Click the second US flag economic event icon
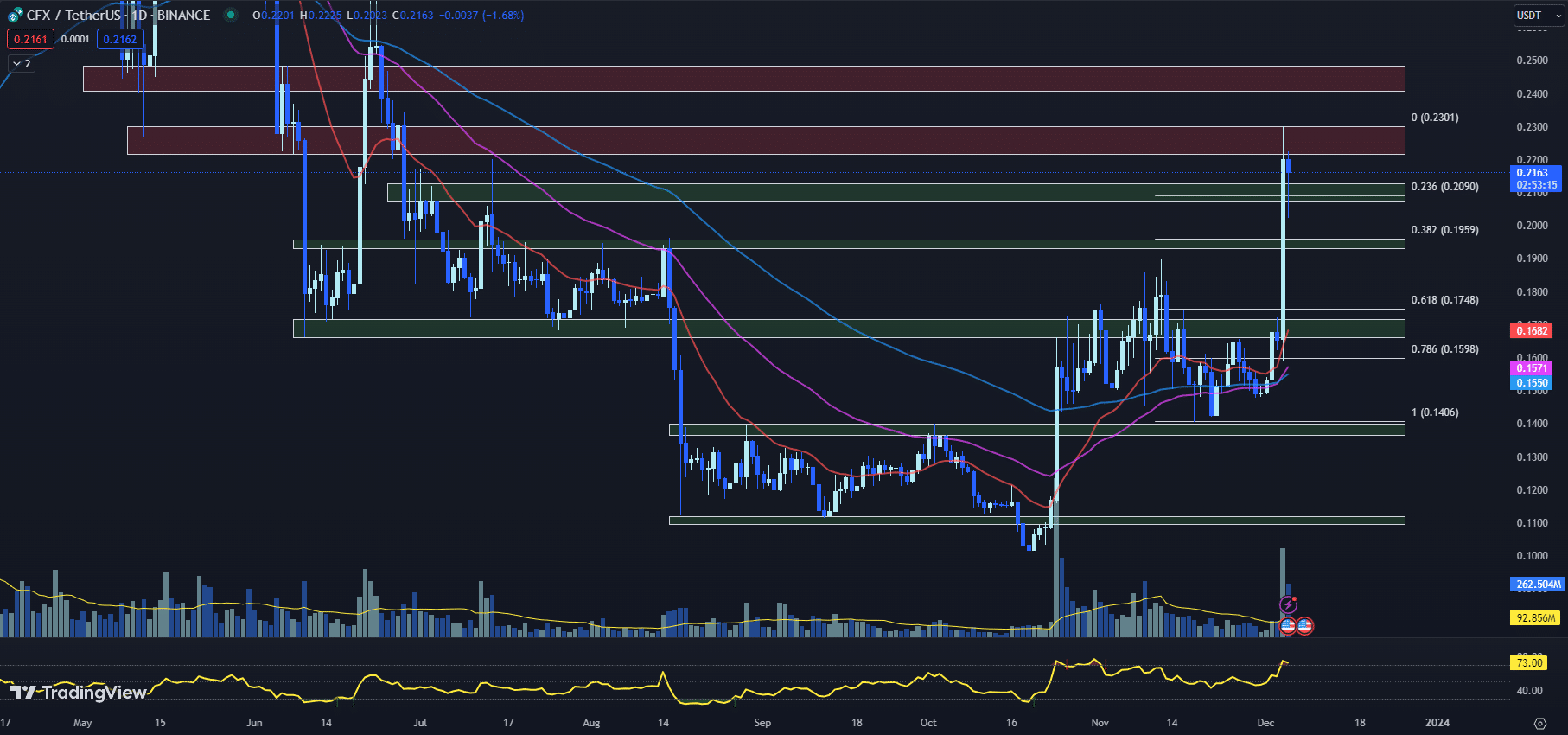The image size is (1568, 735). pos(1304,625)
